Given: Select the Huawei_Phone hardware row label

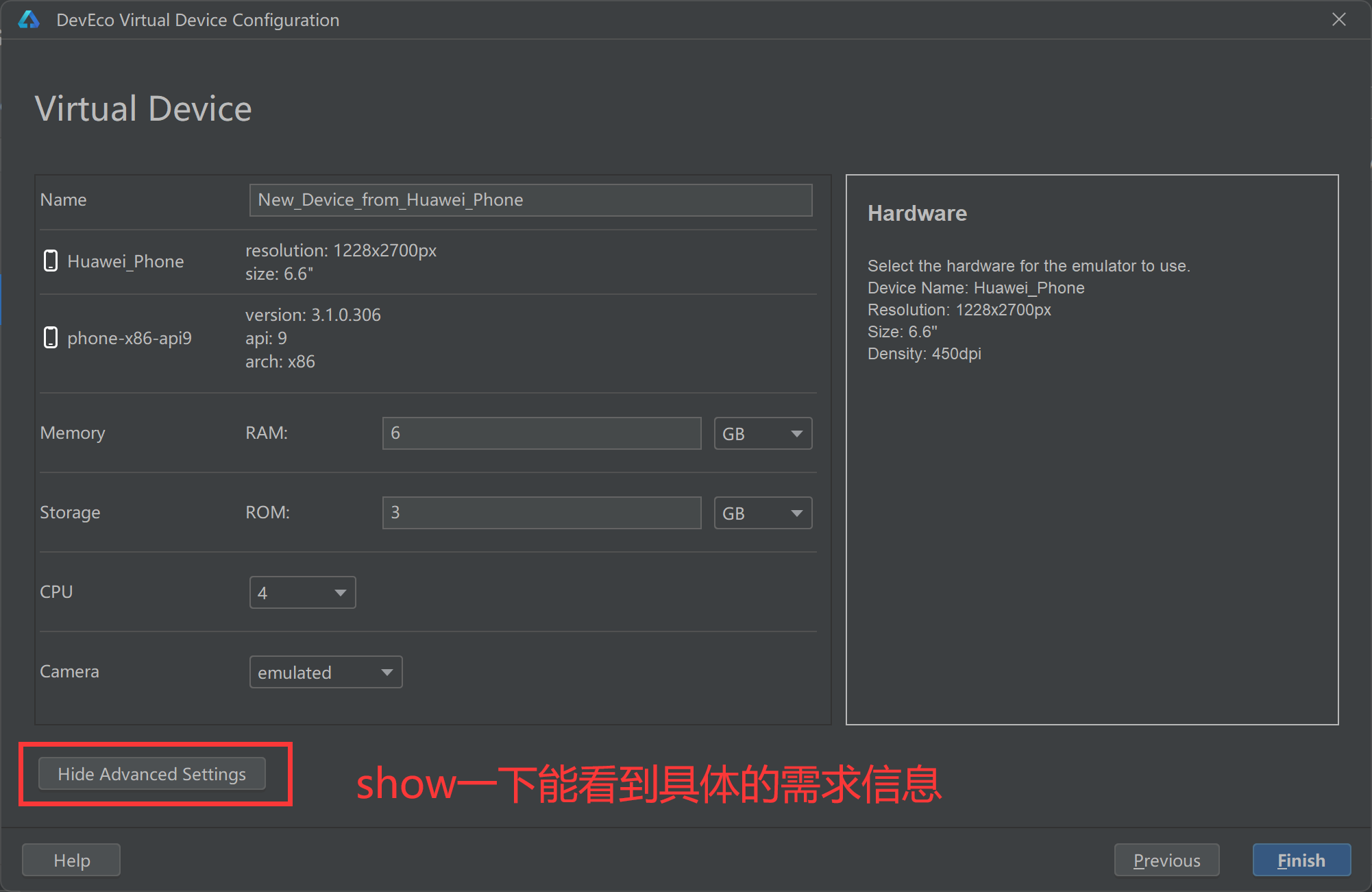Looking at the screenshot, I should [125, 261].
